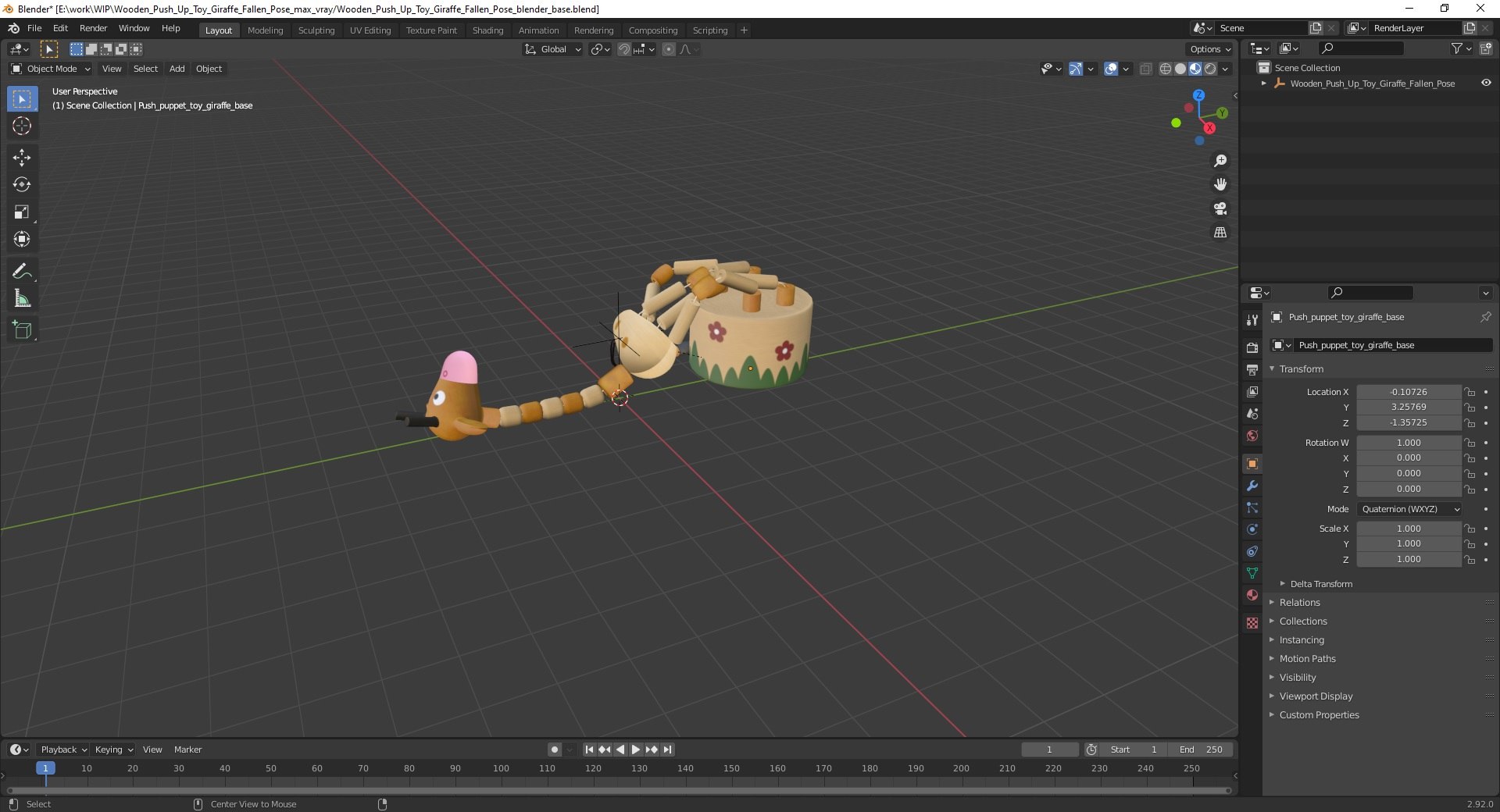1500x812 pixels.
Task: Switch to UV Editing workspace tab
Action: tap(370, 30)
